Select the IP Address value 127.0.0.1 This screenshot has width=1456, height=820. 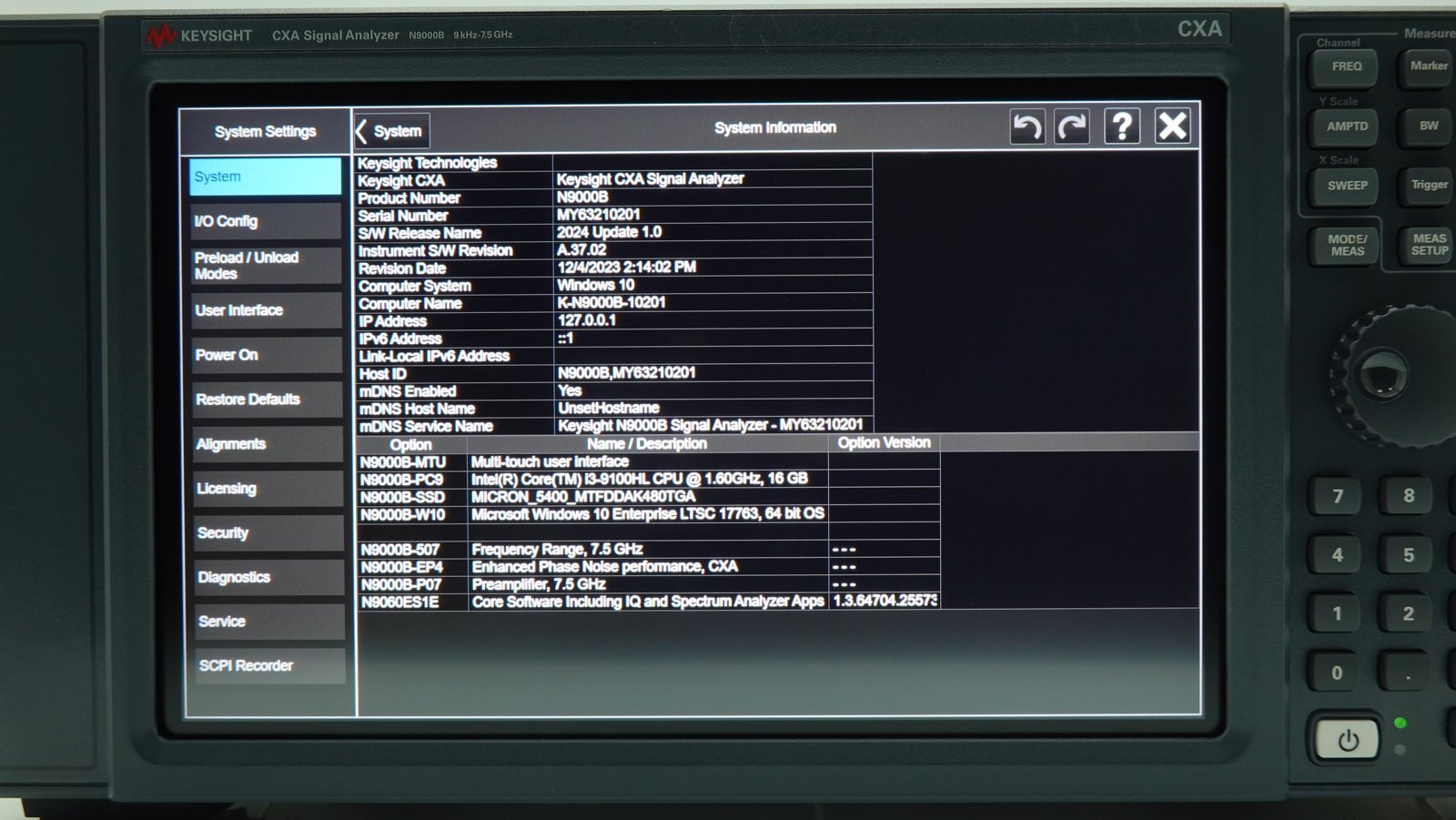click(587, 320)
